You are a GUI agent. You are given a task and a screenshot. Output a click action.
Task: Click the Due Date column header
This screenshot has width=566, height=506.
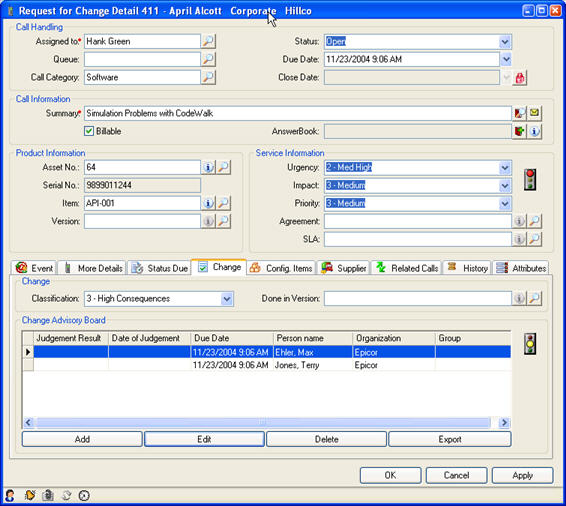tap(232, 338)
